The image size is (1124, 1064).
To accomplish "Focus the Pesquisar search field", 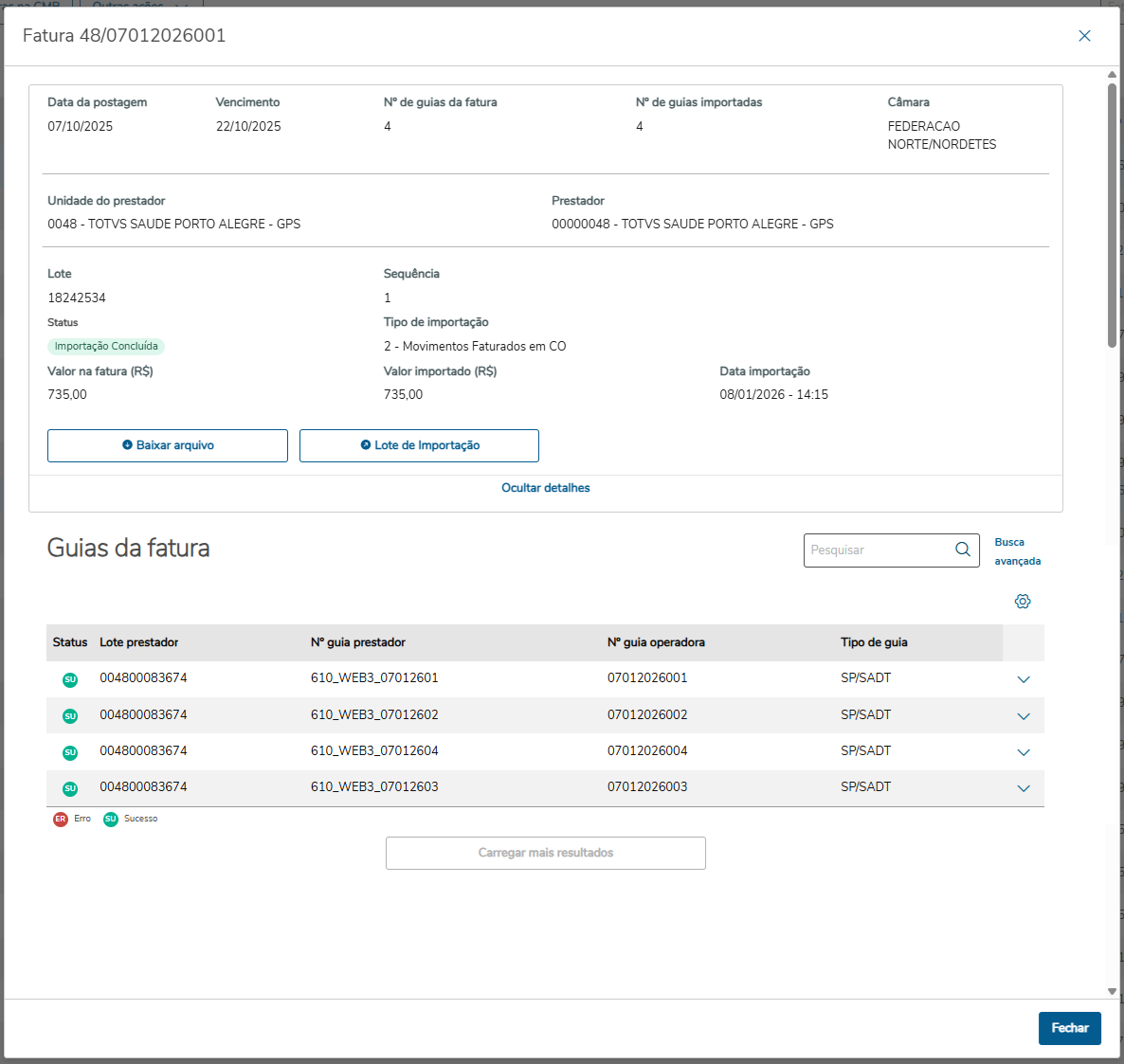I will (x=877, y=550).
